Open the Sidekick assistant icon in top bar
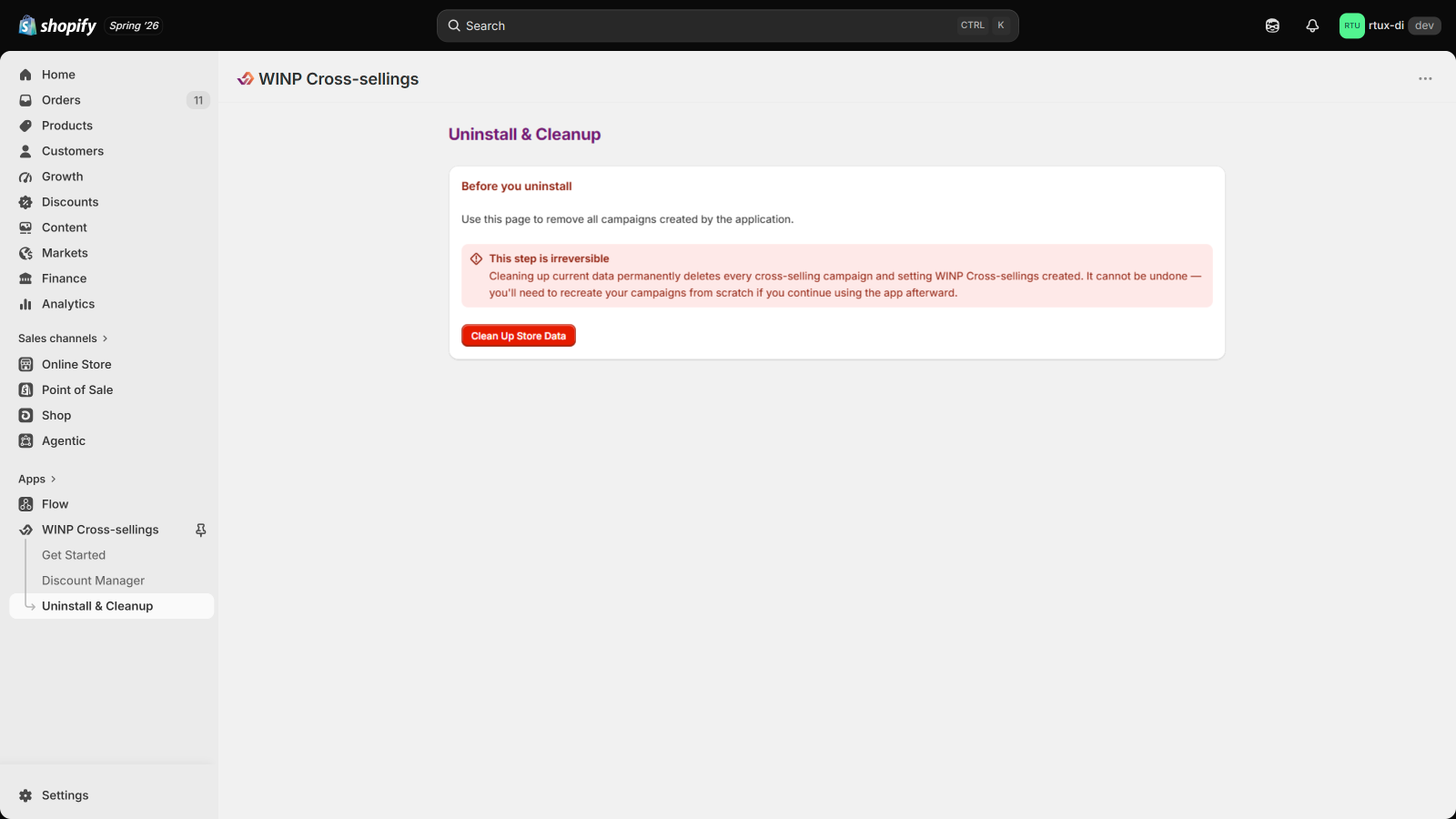This screenshot has width=1456, height=819. [1272, 25]
